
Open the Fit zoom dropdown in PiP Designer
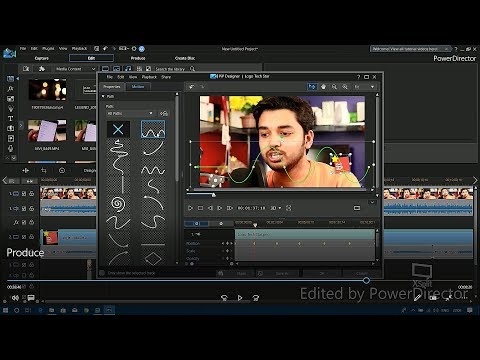pyautogui.click(x=364, y=87)
